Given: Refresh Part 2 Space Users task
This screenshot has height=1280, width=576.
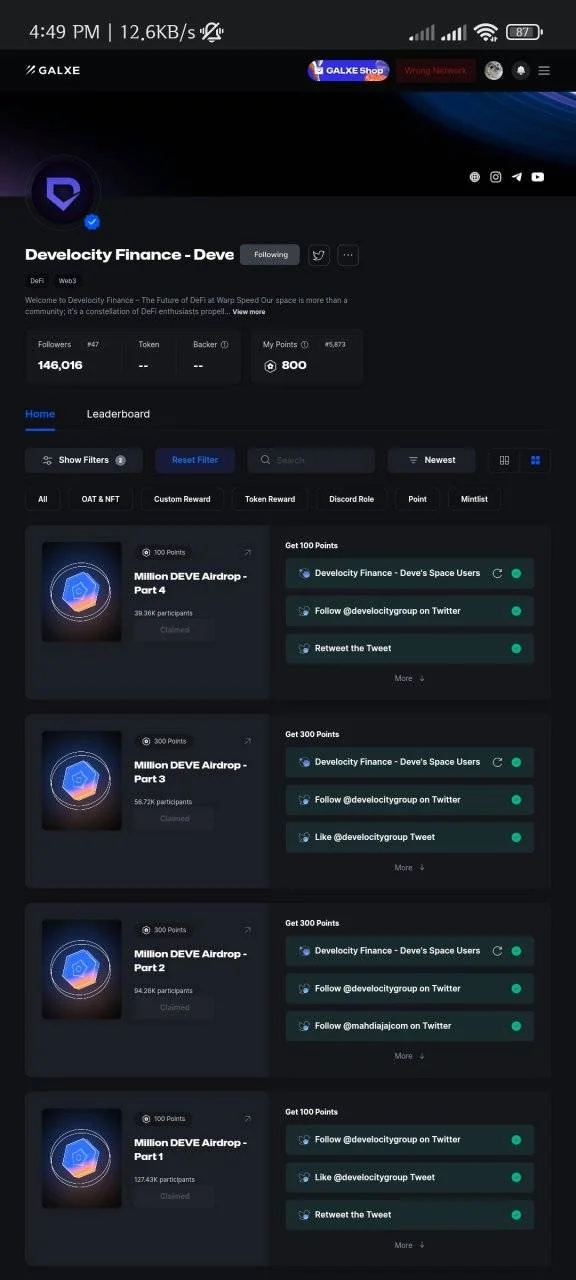Looking at the screenshot, I should 497,951.
